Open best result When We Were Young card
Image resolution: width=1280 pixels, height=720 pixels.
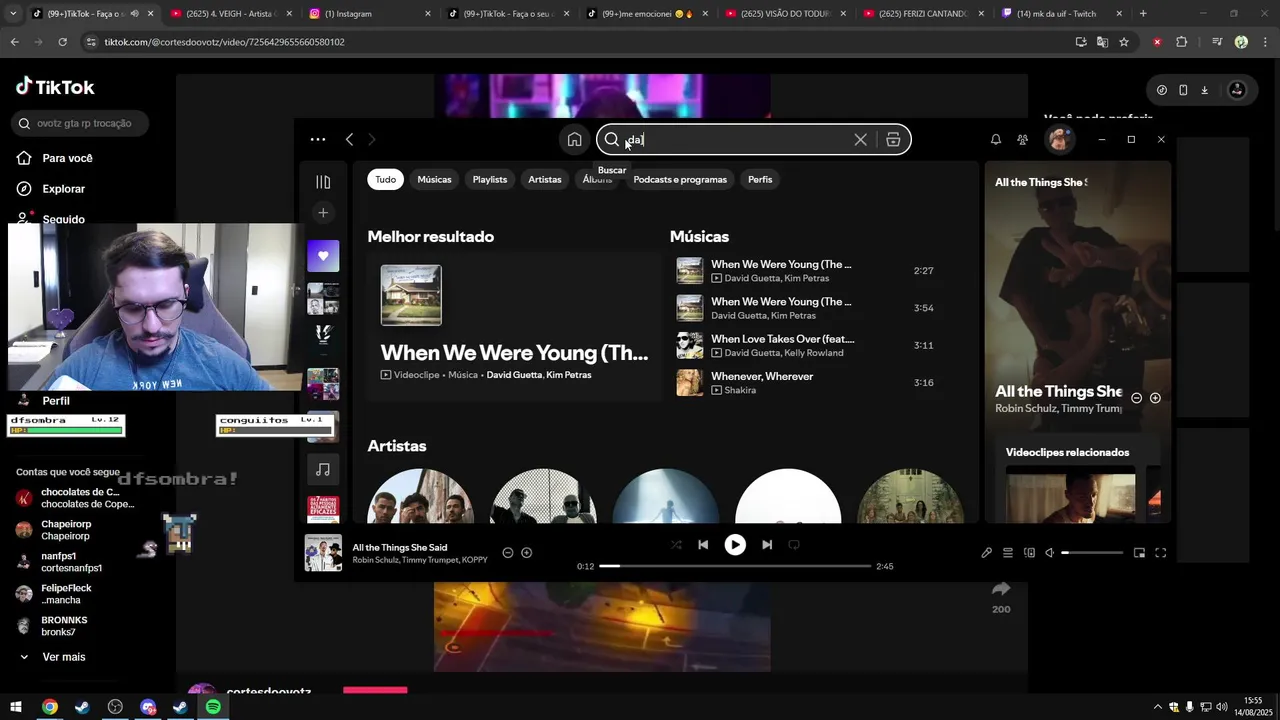tap(514, 325)
